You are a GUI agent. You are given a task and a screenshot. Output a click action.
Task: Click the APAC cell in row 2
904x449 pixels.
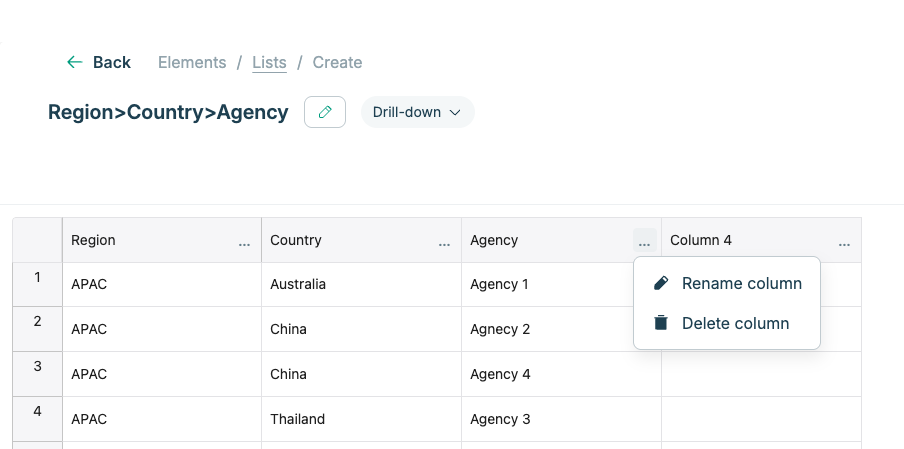(x=162, y=329)
